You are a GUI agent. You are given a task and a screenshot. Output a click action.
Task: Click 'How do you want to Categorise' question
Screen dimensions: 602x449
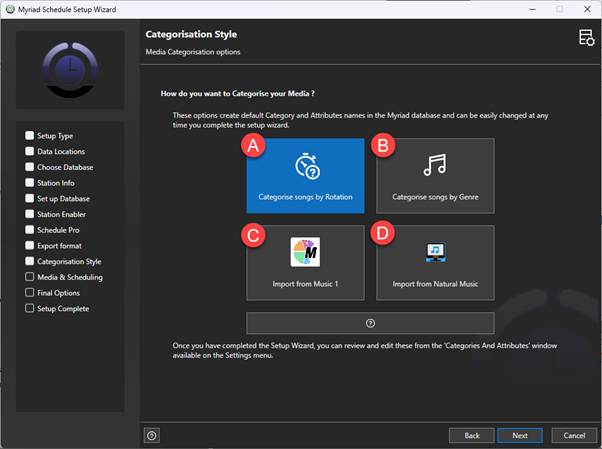[237, 93]
